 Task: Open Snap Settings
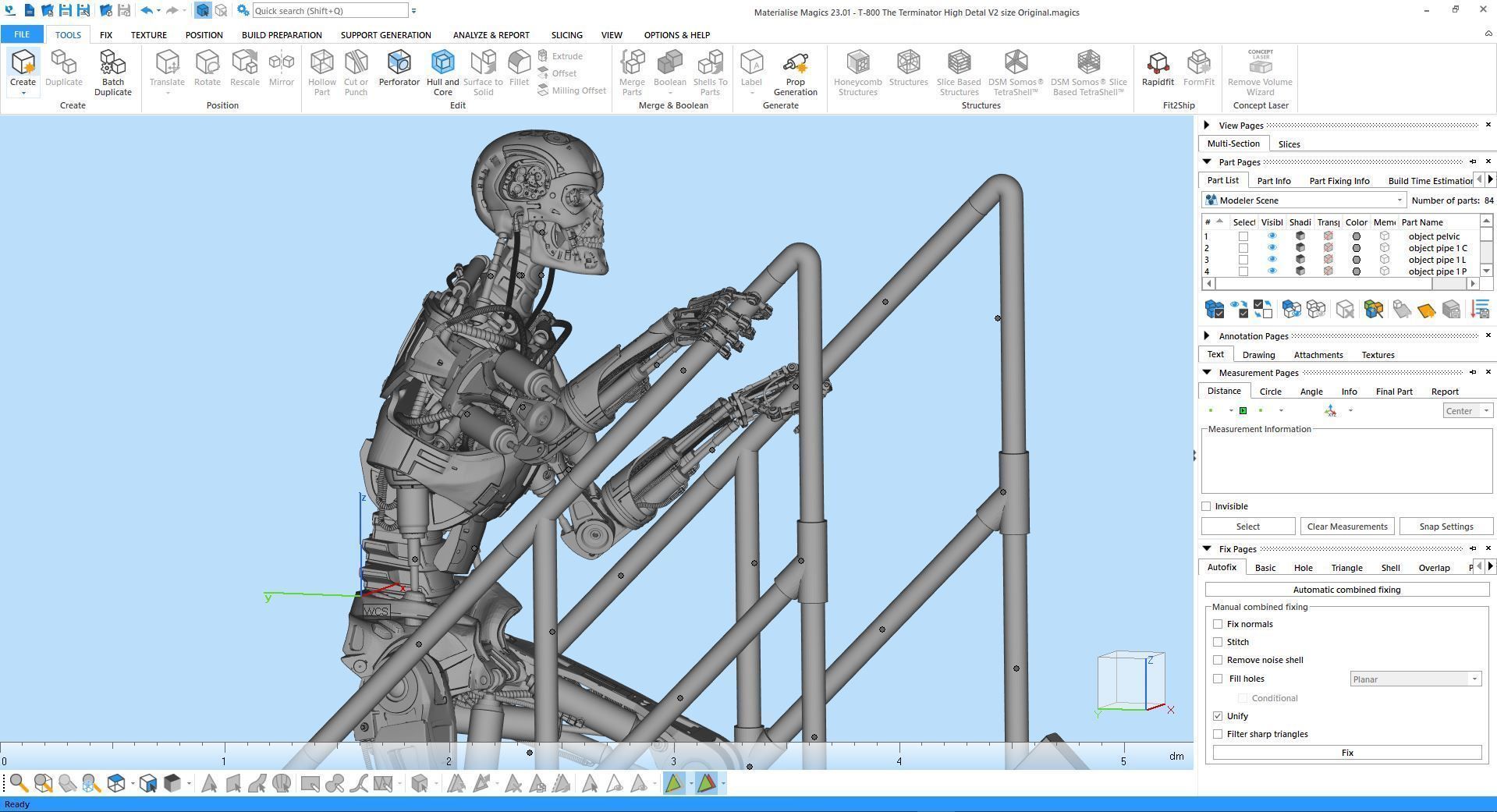1446,527
